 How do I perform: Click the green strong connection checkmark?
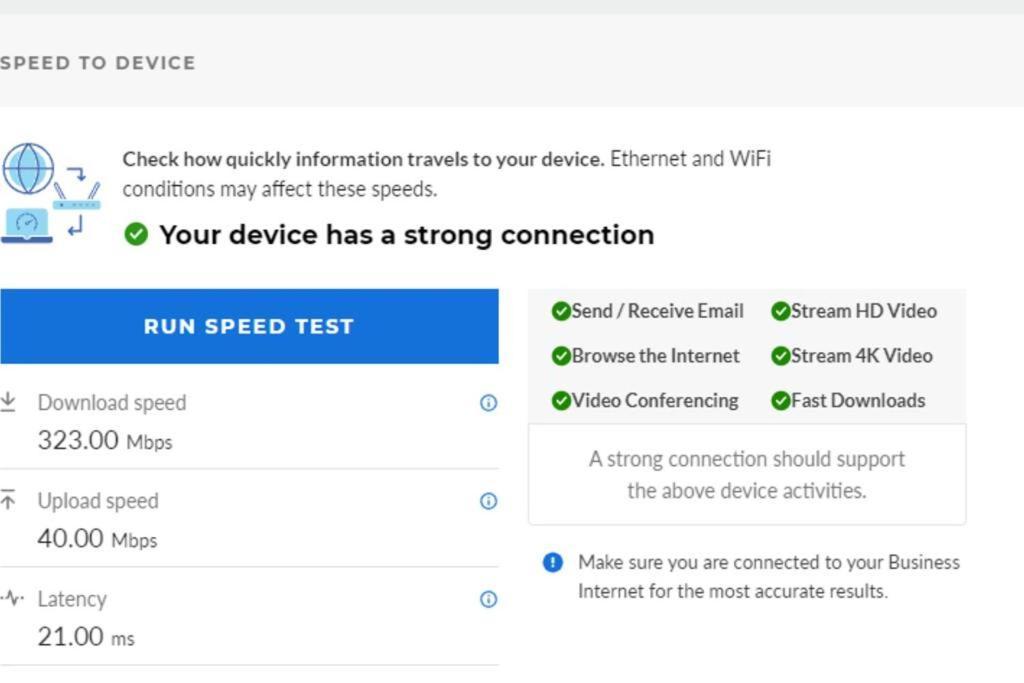pyautogui.click(x=136, y=234)
